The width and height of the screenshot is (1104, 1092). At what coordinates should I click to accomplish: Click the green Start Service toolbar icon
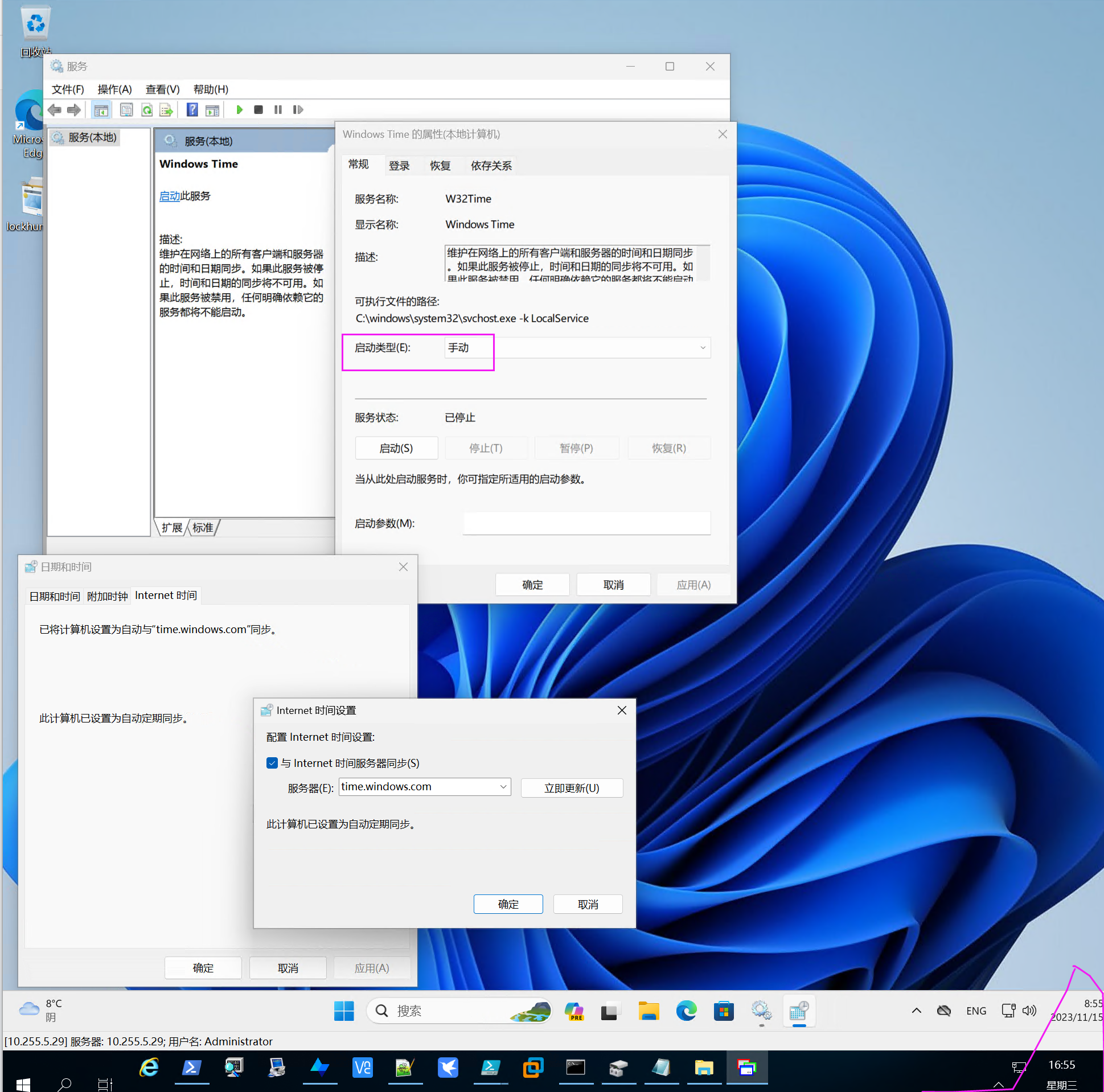[240, 110]
